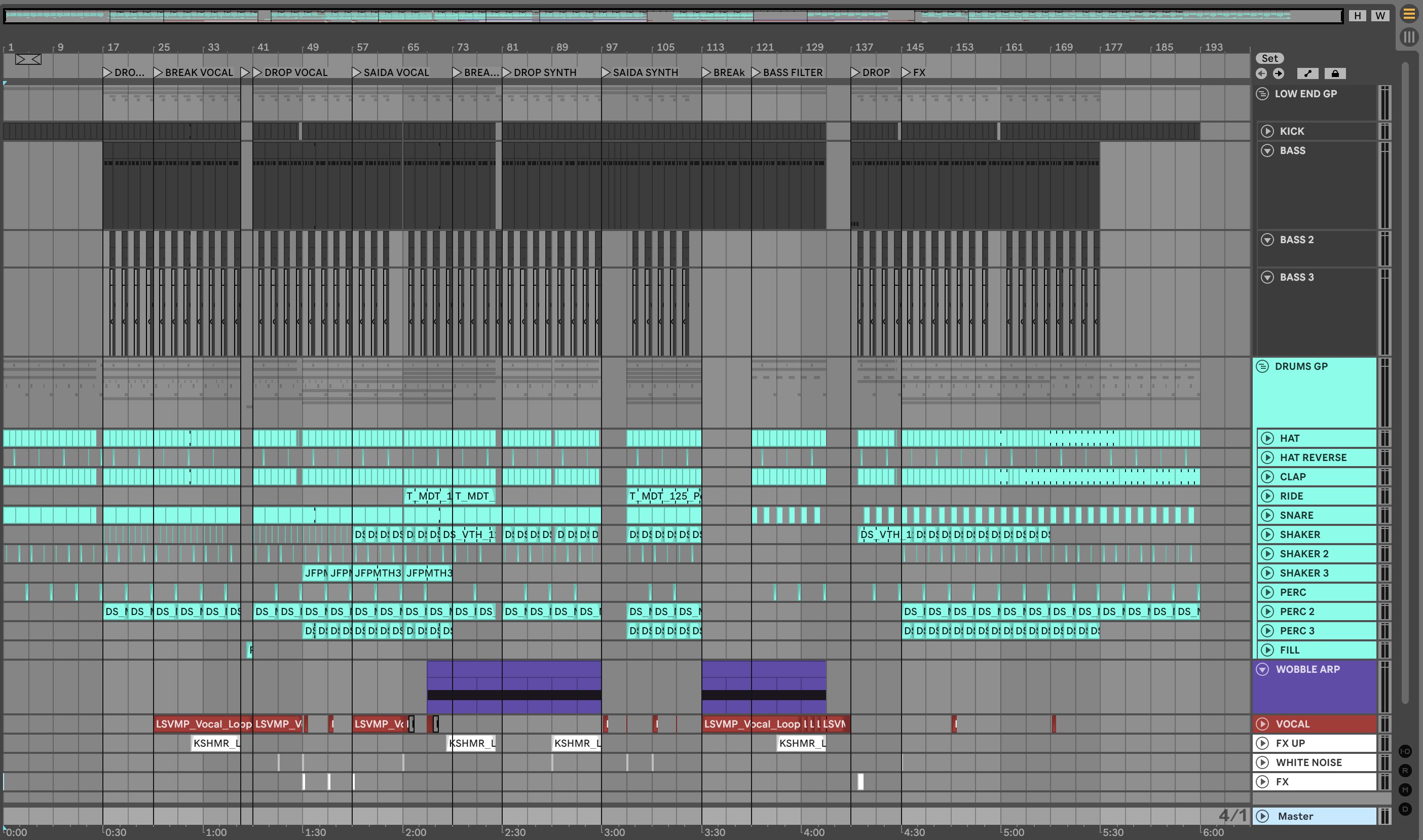Click the 3:00 mark on the time ruler
Image resolution: width=1423 pixels, height=840 pixels.
pos(614,832)
